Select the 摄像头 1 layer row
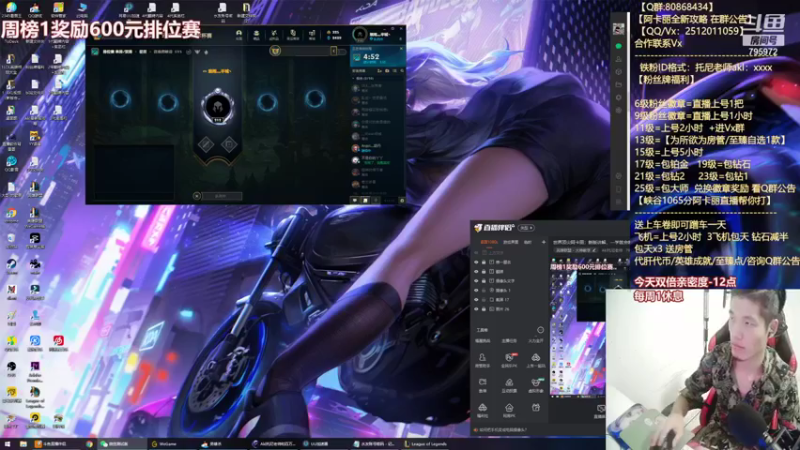 pos(510,290)
